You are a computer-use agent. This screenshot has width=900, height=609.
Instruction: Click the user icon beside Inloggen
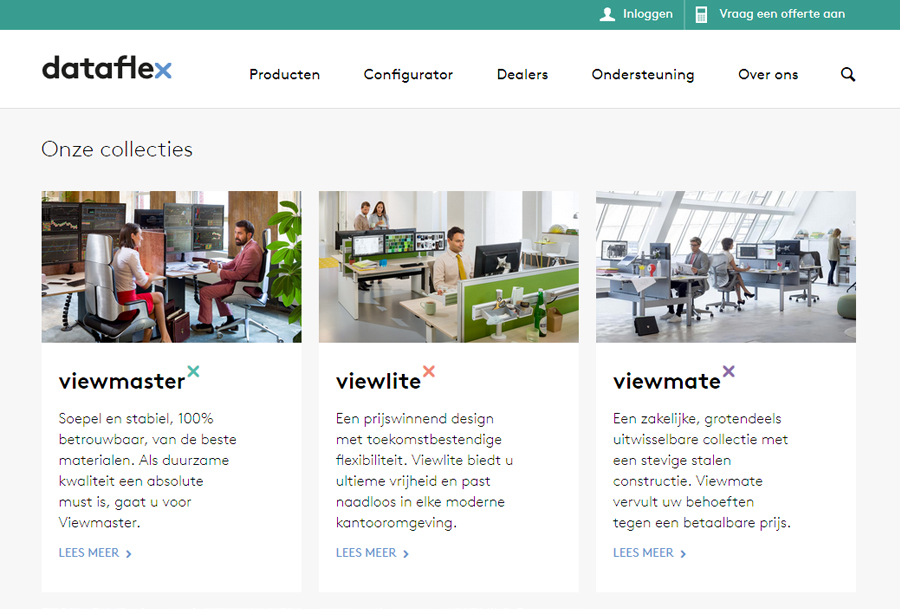click(607, 14)
